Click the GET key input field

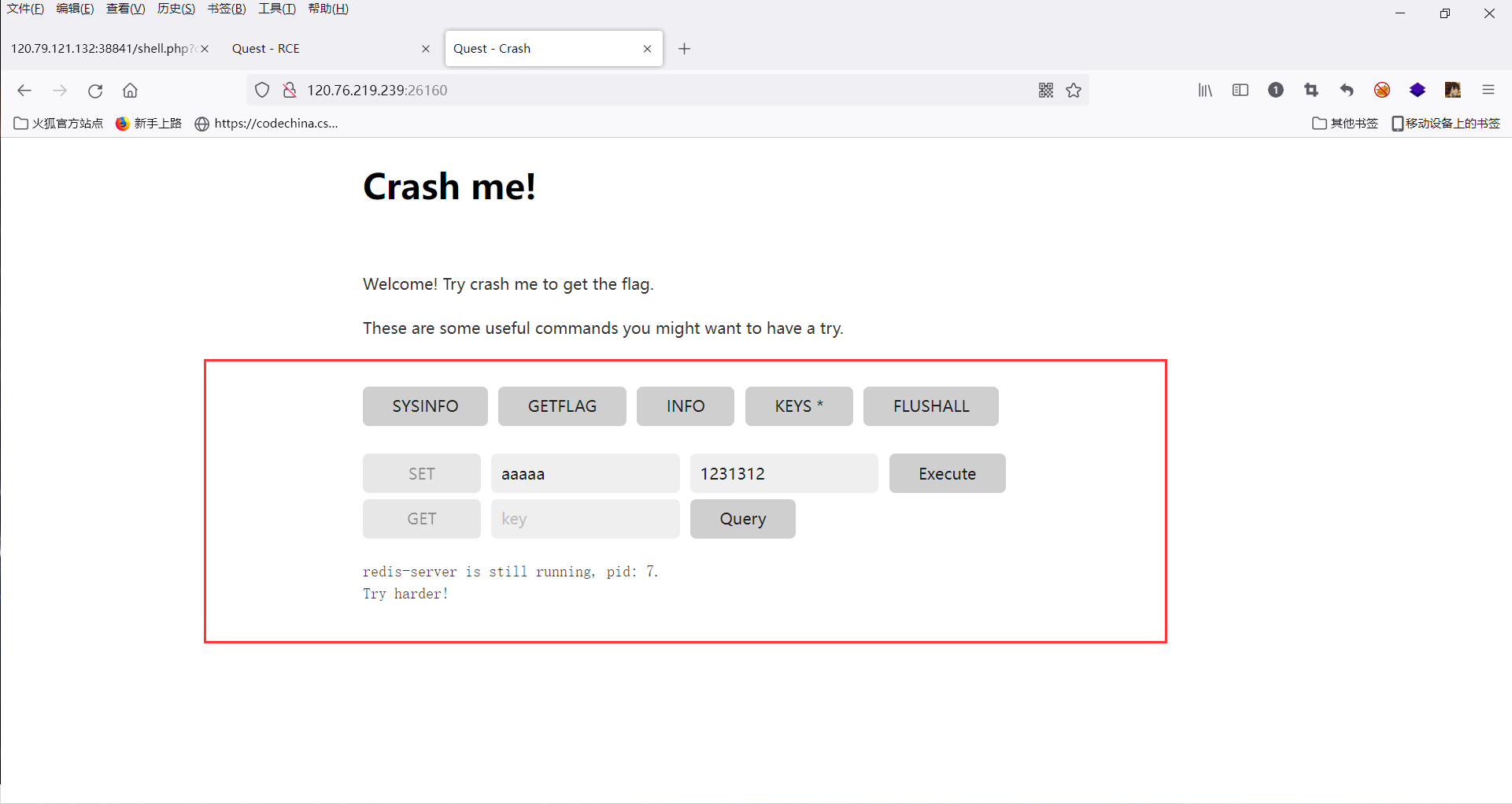(x=586, y=519)
